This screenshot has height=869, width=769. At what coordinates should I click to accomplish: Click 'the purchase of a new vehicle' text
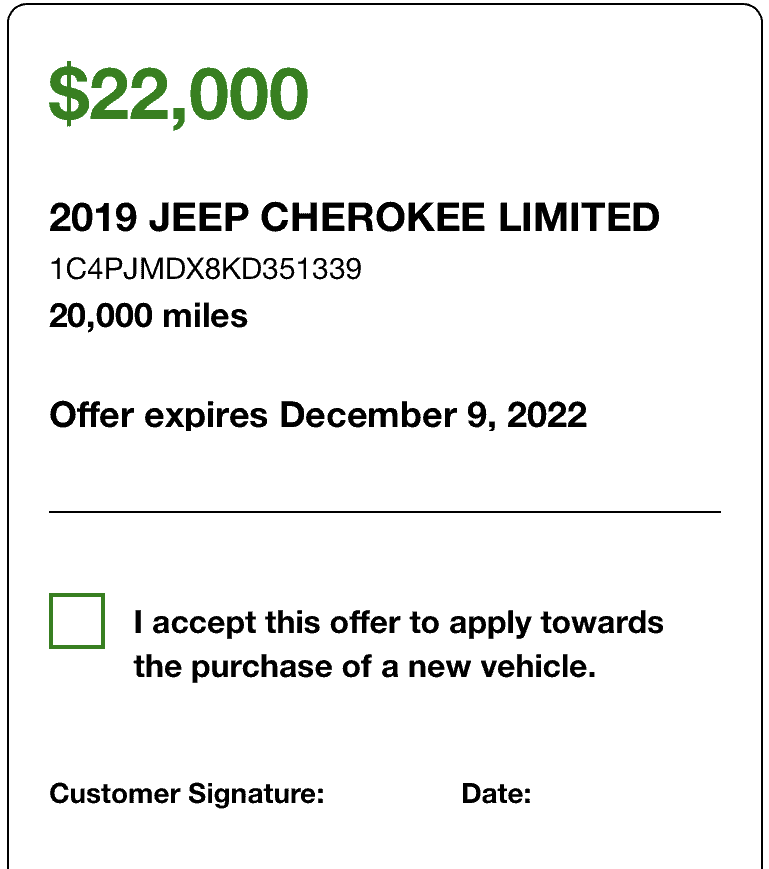point(365,666)
